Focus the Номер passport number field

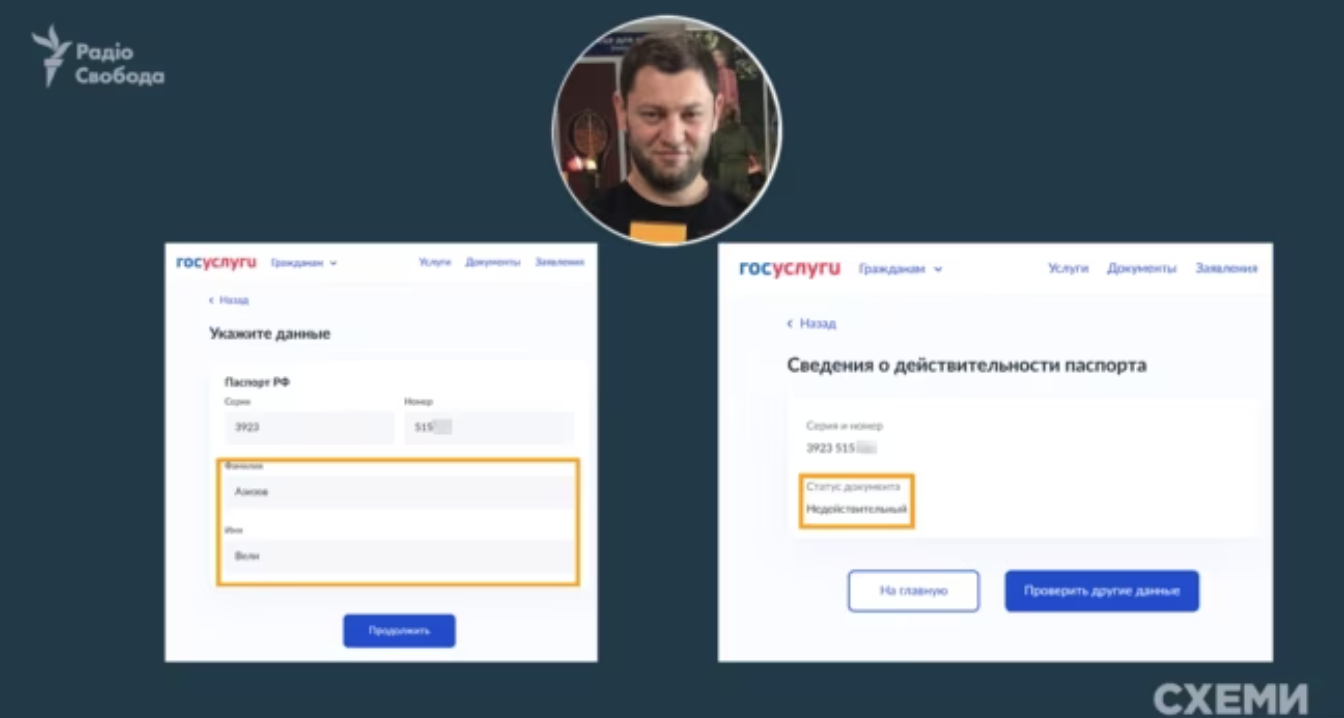pyautogui.click(x=489, y=427)
